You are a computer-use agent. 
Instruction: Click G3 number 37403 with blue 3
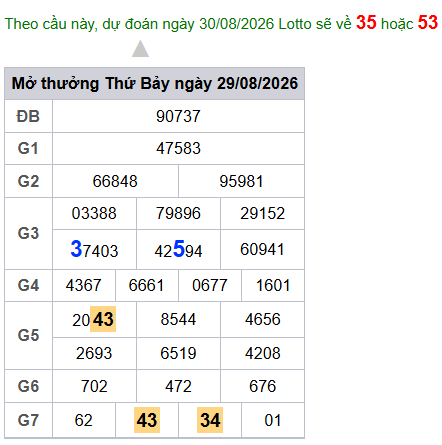point(94,249)
